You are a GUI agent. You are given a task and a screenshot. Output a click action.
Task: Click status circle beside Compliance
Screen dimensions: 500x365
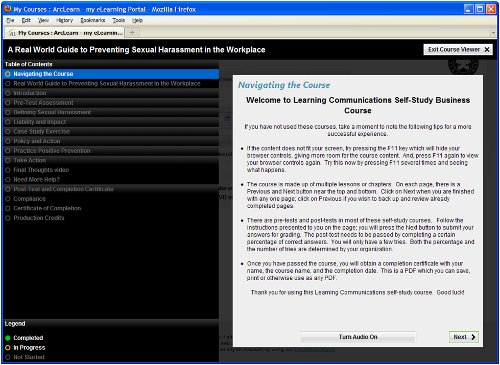pyautogui.click(x=8, y=199)
